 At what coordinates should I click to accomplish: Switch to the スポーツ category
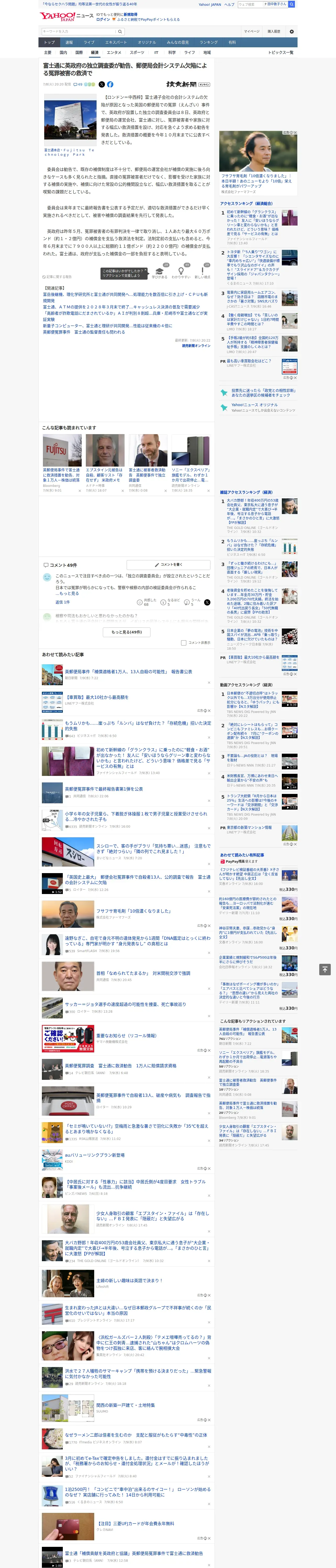(x=137, y=52)
